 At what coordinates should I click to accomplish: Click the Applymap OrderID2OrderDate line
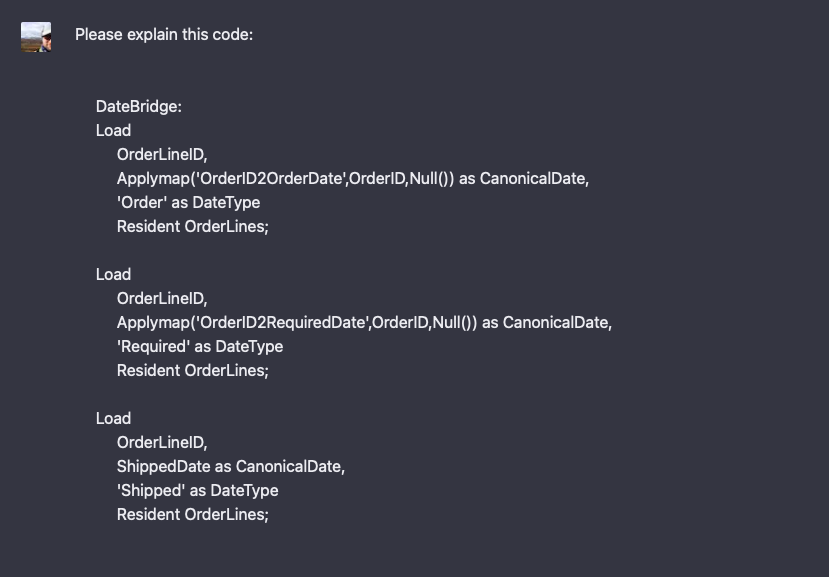(x=353, y=179)
